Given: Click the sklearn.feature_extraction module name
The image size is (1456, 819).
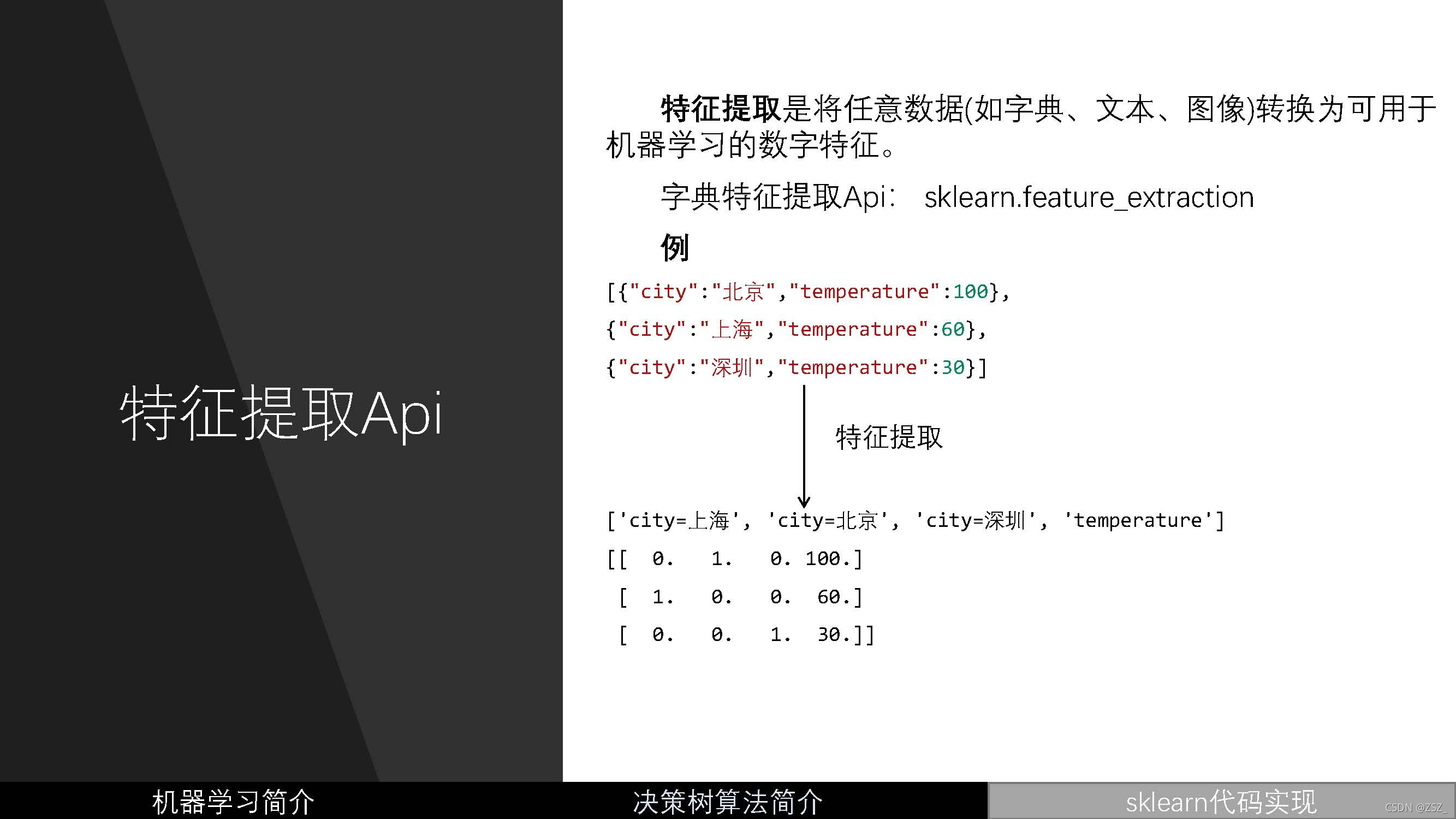Looking at the screenshot, I should (x=1089, y=198).
